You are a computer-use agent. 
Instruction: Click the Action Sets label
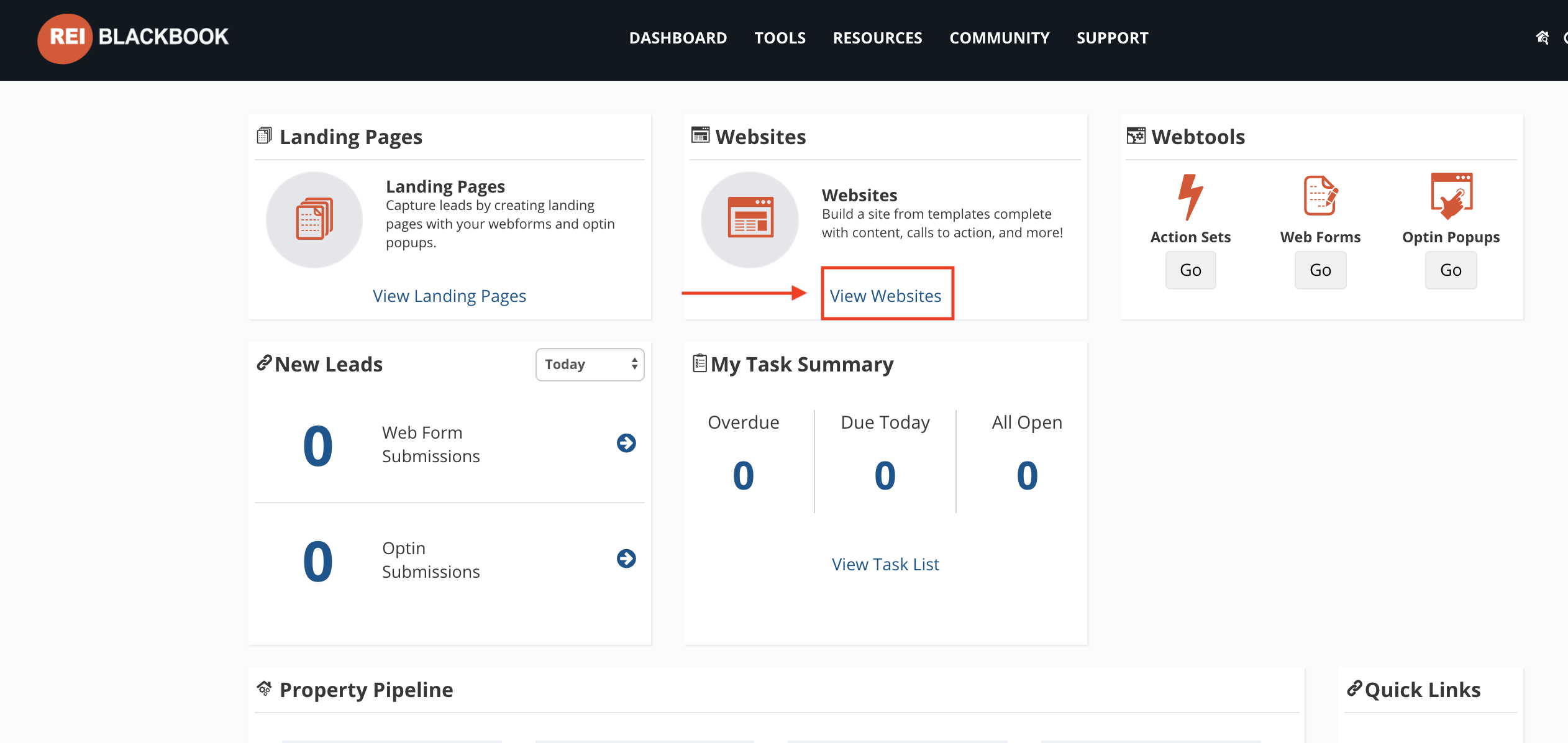pyautogui.click(x=1190, y=237)
